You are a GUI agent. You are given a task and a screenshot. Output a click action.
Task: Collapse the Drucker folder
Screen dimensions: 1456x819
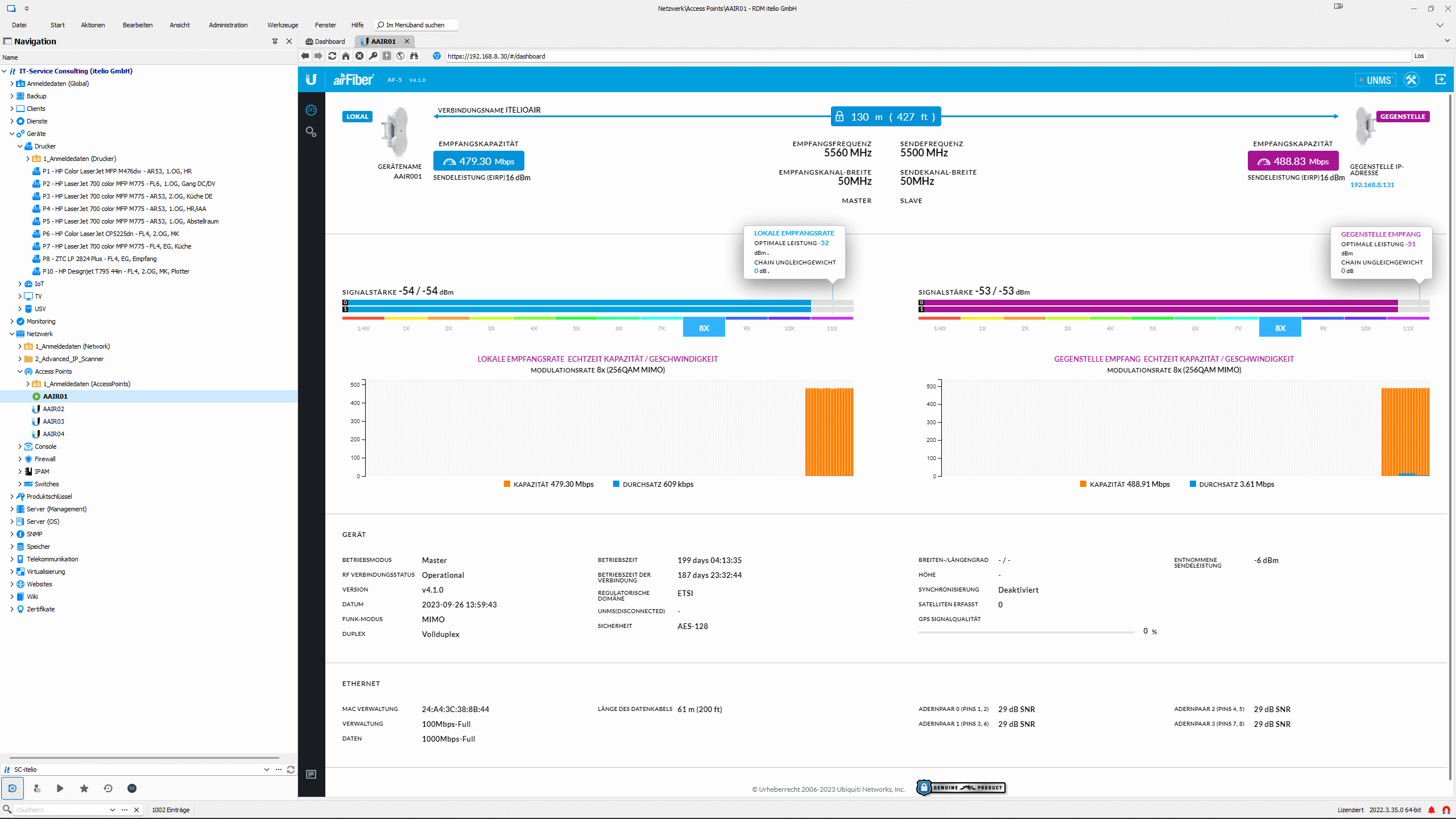pos(19,146)
